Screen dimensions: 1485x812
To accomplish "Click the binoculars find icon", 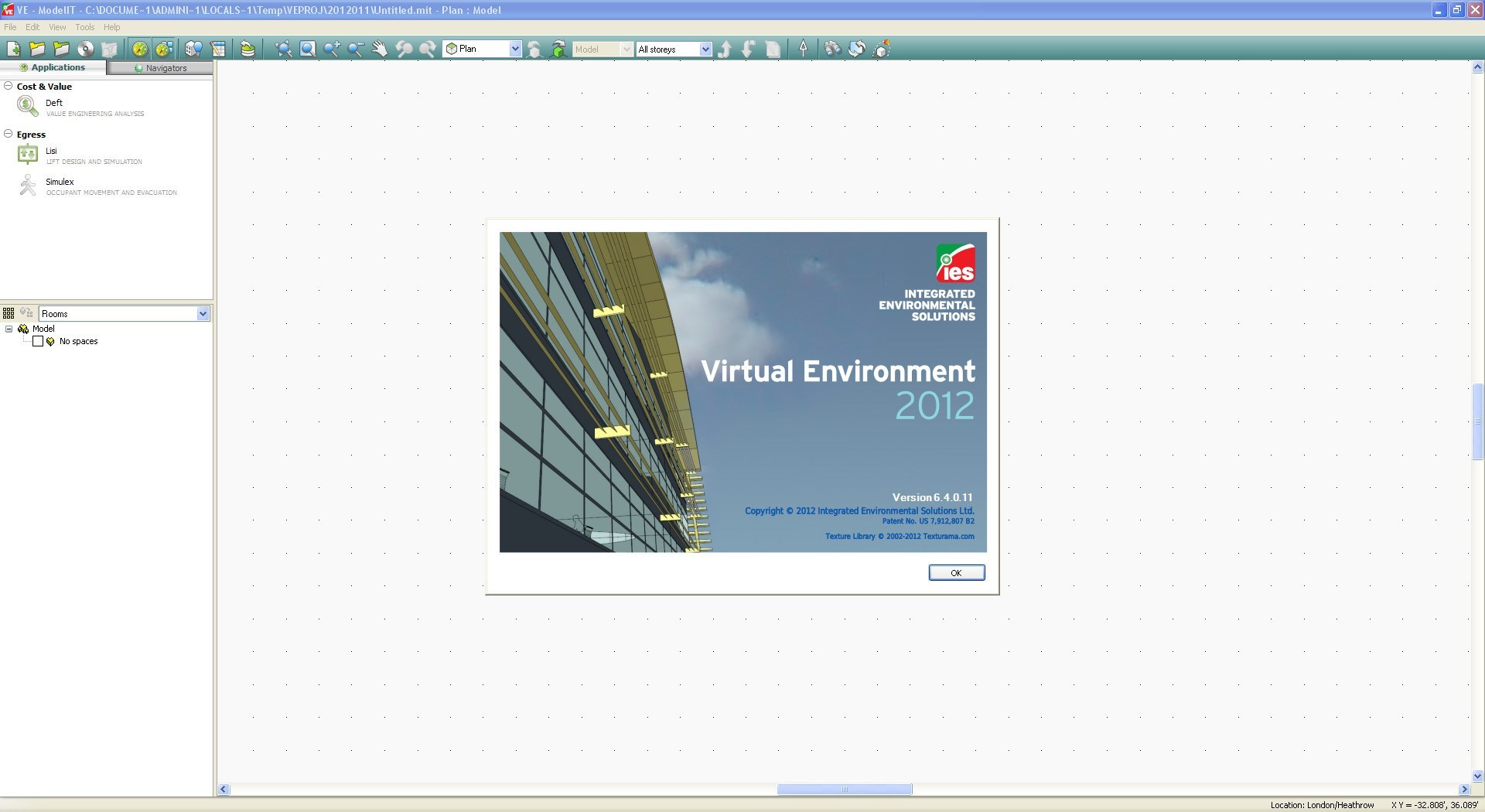I will click(x=833, y=49).
